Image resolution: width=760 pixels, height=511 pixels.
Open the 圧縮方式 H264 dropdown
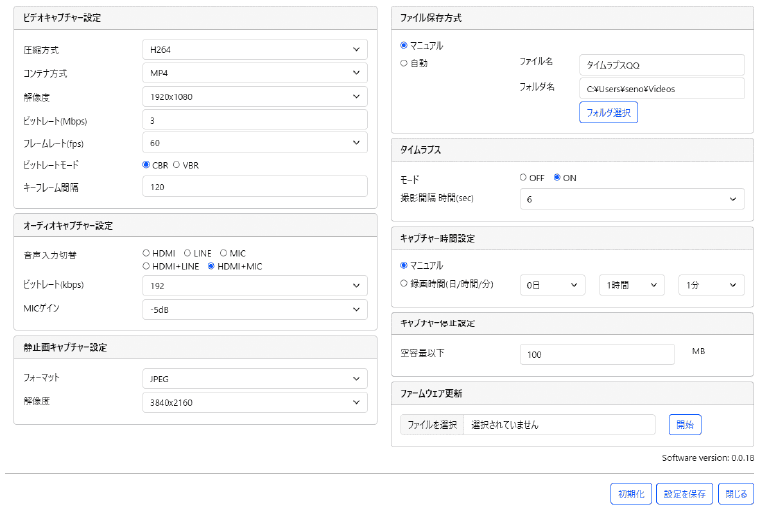[254, 49]
